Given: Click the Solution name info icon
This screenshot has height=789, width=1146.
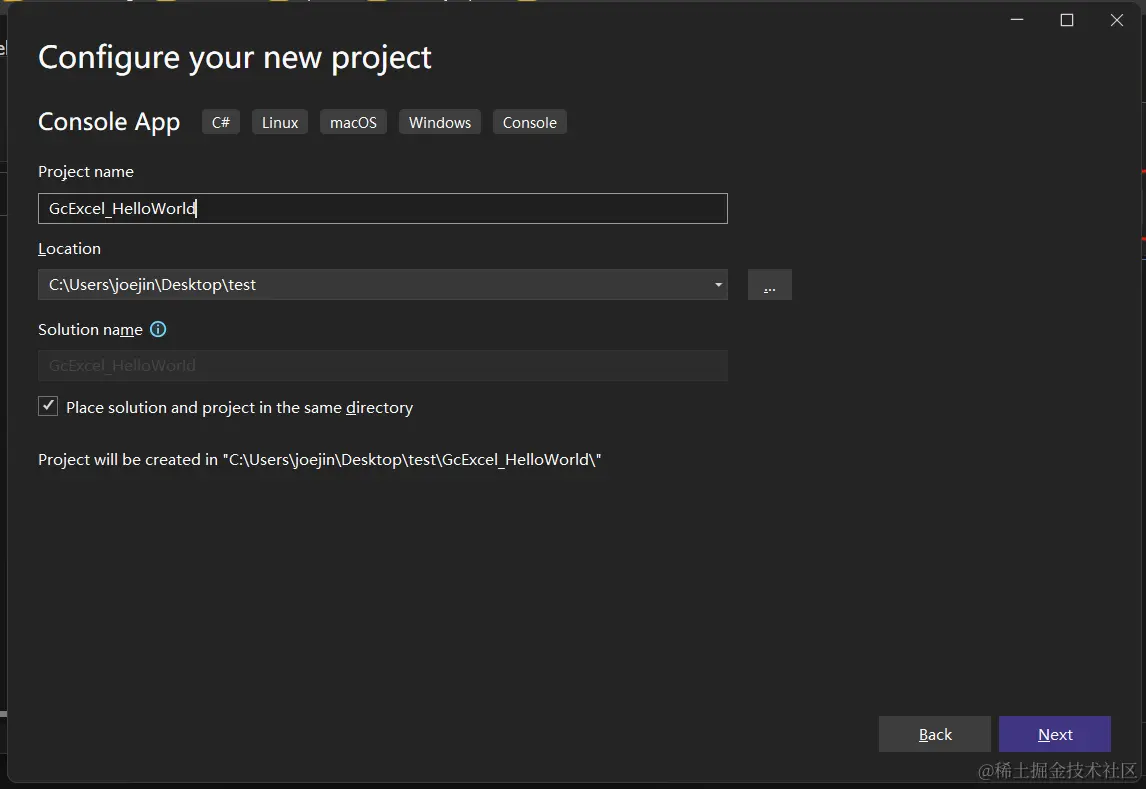Looking at the screenshot, I should pos(158,329).
